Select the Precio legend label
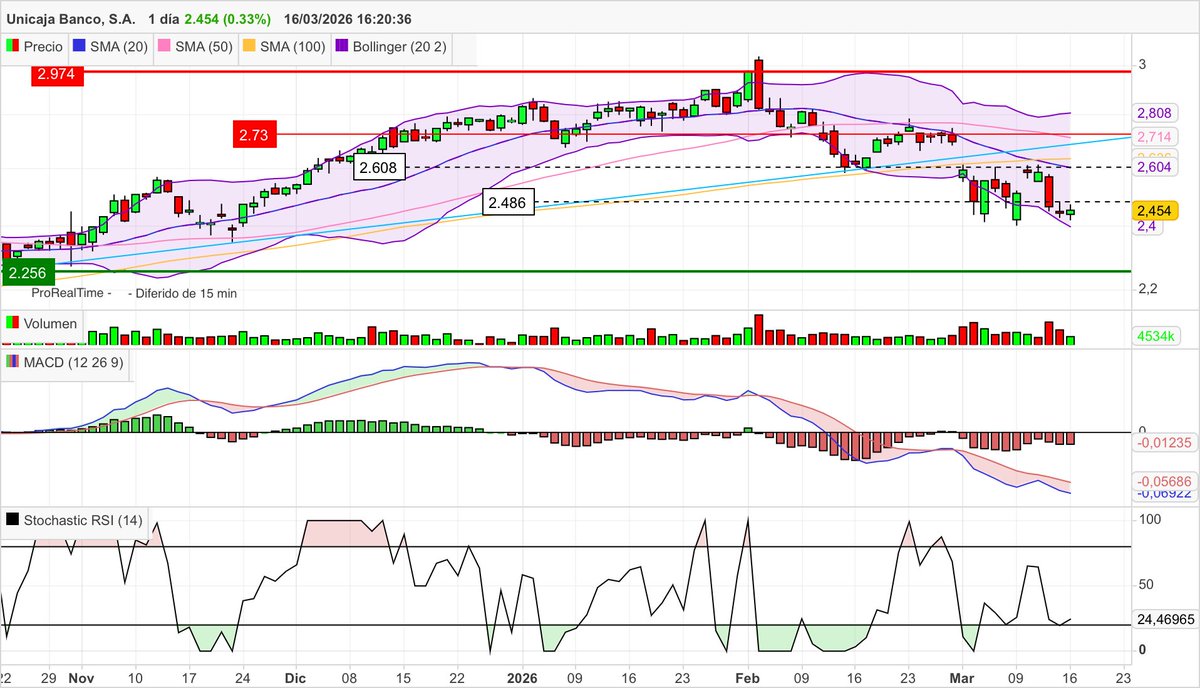Image resolution: width=1200 pixels, height=688 pixels. 43,46
